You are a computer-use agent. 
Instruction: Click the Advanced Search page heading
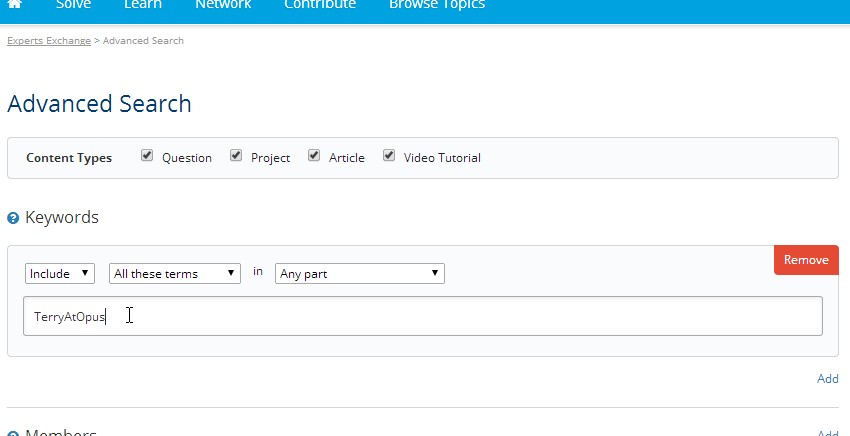99,104
